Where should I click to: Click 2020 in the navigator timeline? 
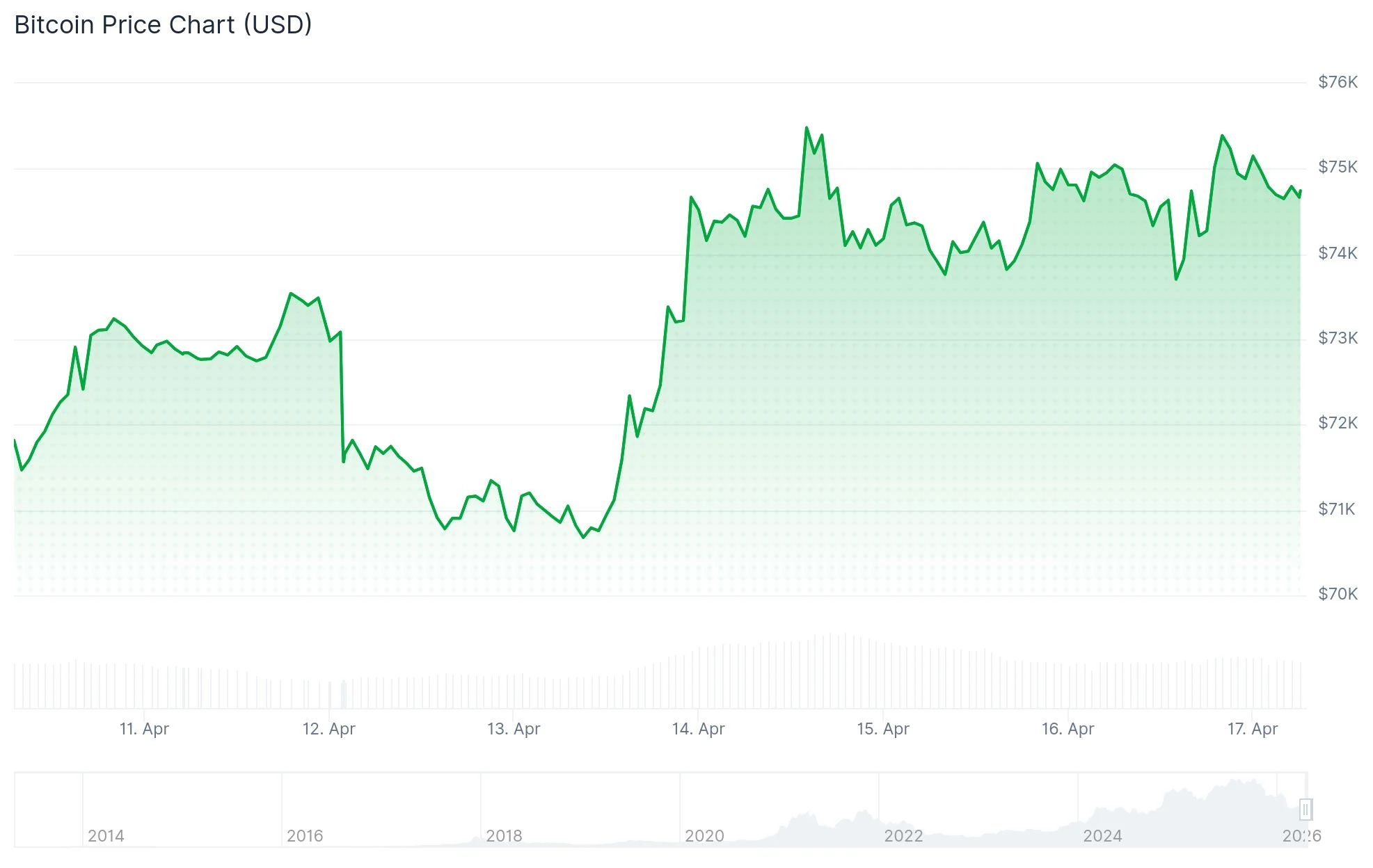pos(704,835)
